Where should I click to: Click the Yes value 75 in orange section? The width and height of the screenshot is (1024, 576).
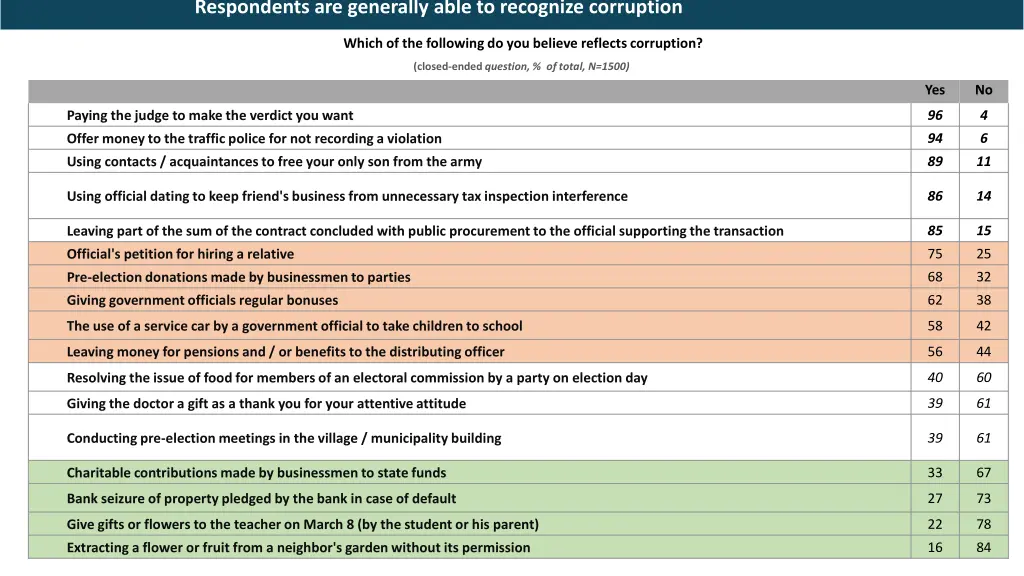(x=934, y=254)
